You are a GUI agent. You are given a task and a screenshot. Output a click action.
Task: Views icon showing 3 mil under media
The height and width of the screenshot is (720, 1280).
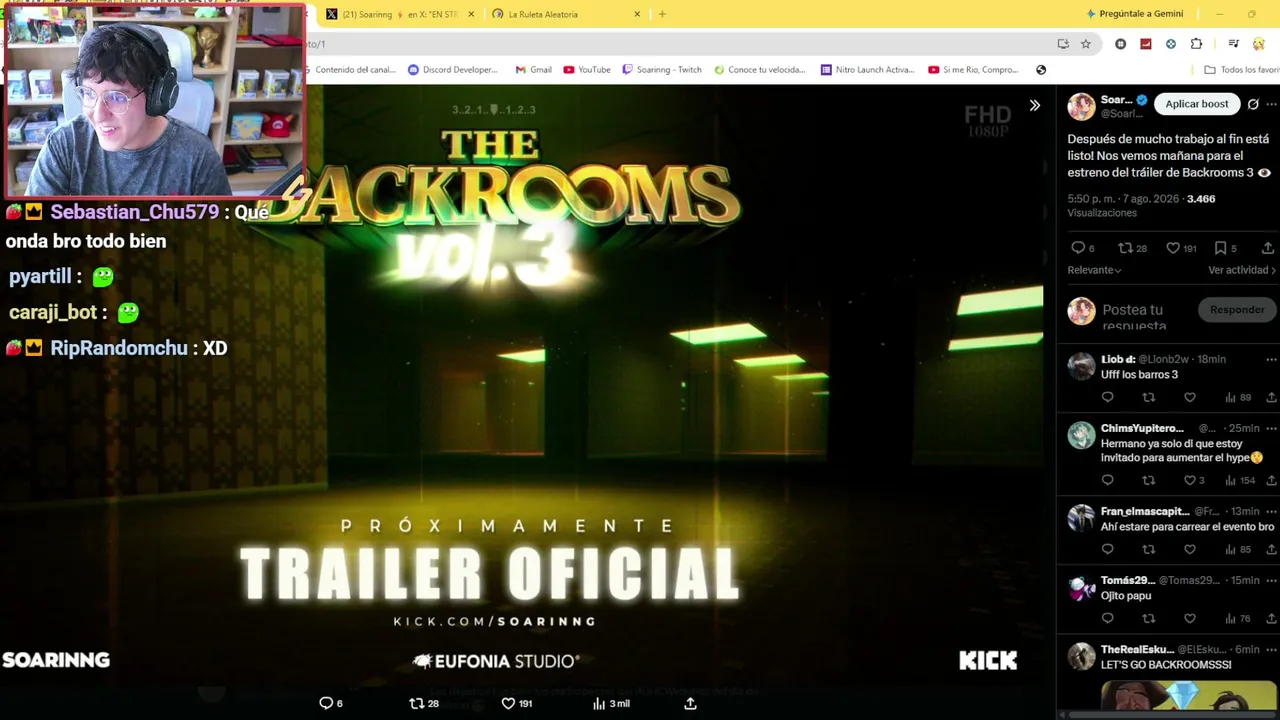pyautogui.click(x=599, y=704)
